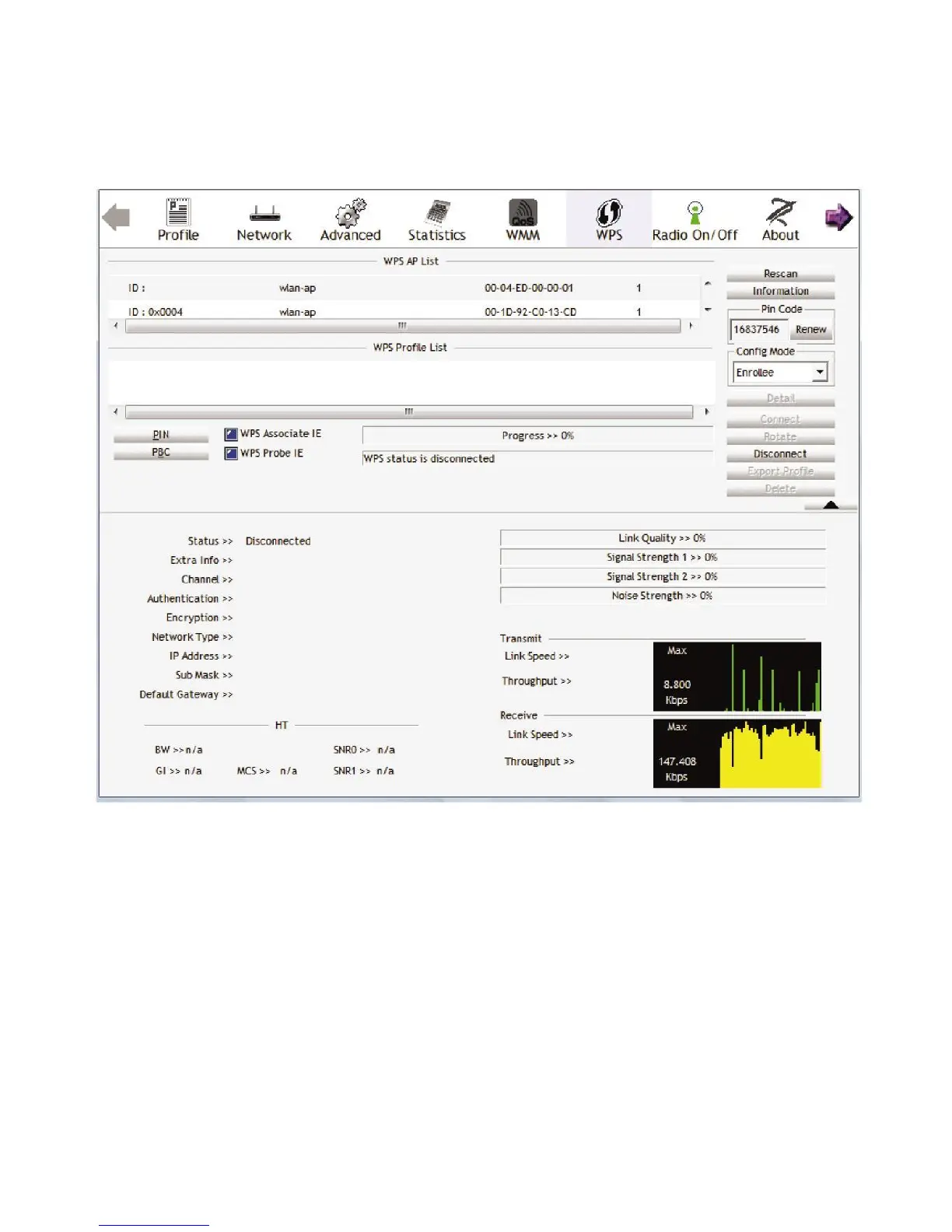Click the Noise Strength bar
952x1232 pixels.
tap(663, 596)
